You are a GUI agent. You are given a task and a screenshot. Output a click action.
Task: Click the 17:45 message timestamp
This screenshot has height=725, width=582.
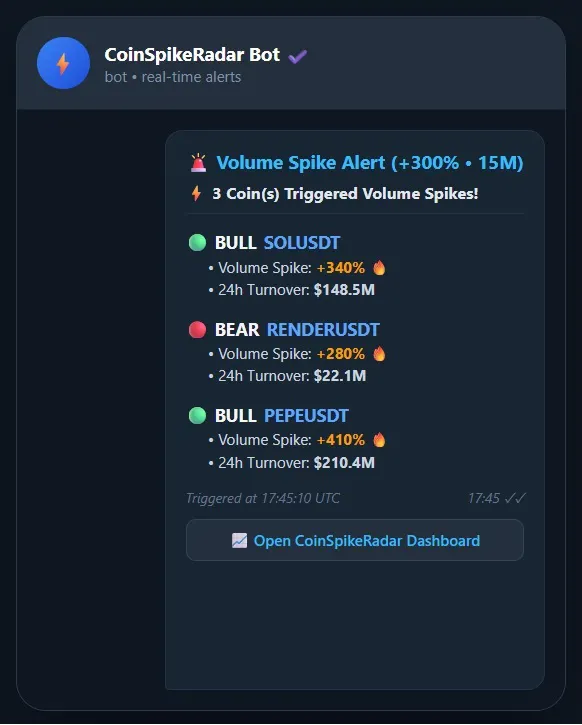(484, 498)
